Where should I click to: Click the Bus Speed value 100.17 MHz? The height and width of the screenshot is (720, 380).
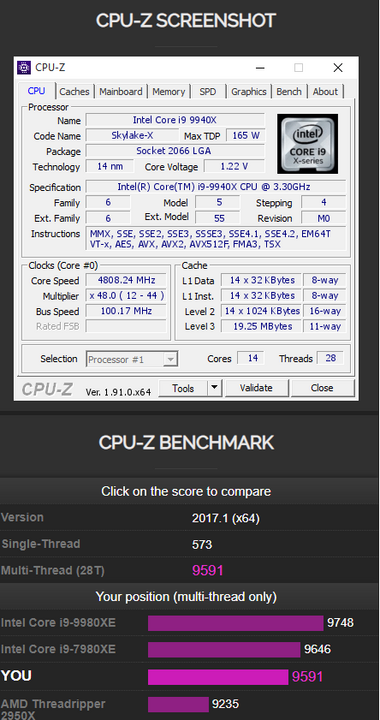click(126, 311)
